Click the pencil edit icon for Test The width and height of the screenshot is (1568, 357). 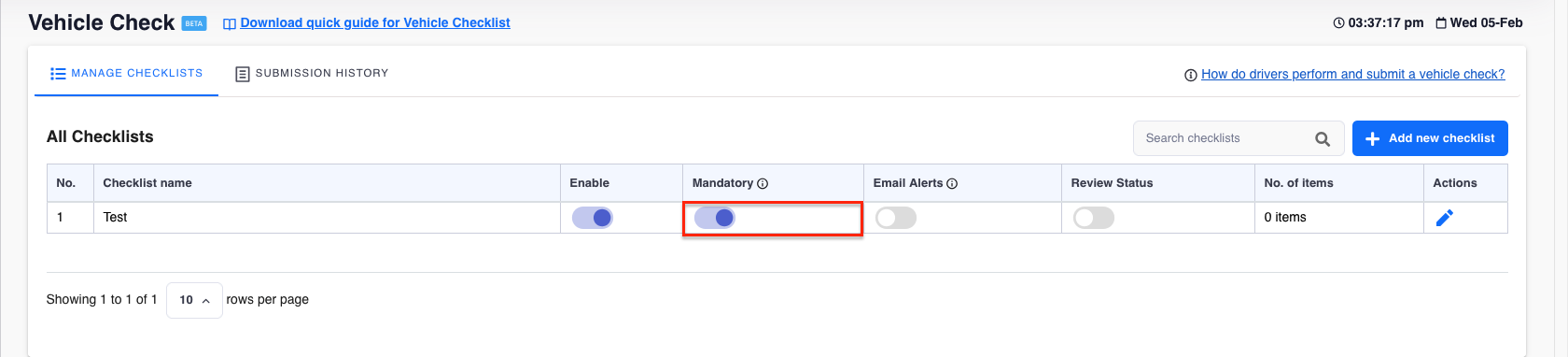tap(1444, 218)
